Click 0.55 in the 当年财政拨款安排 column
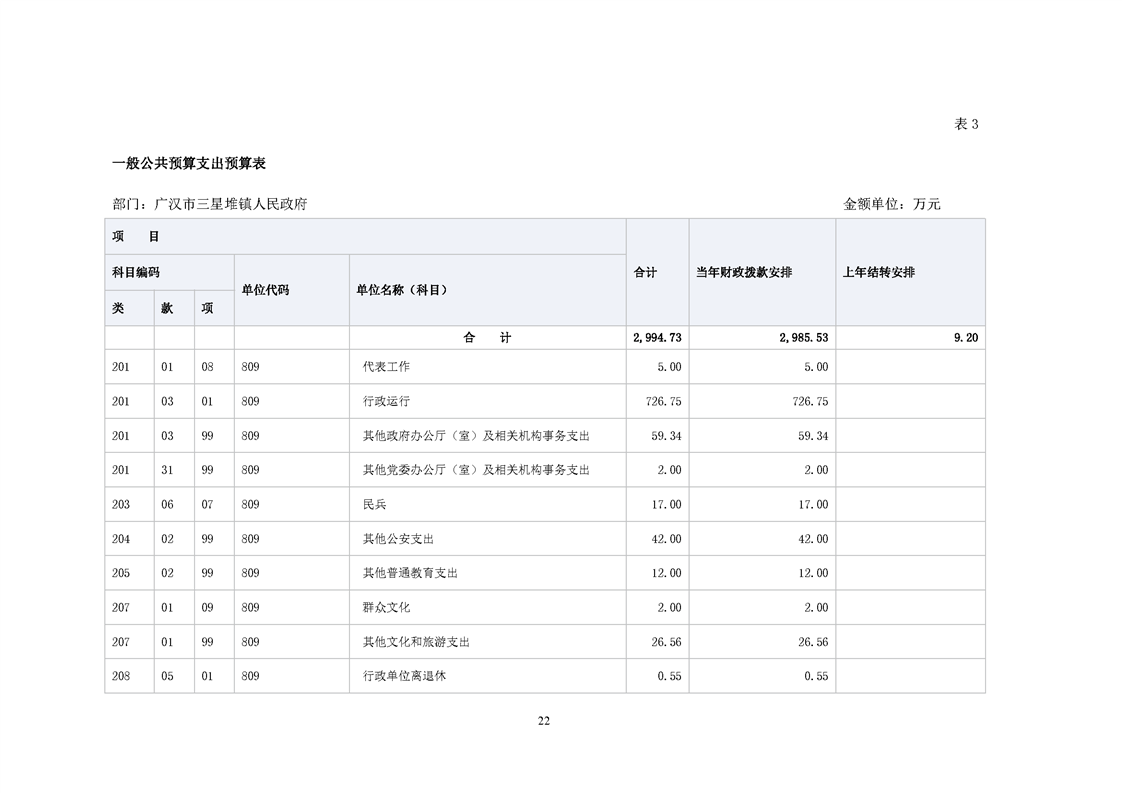This screenshot has height=793, width=1122. pos(816,676)
